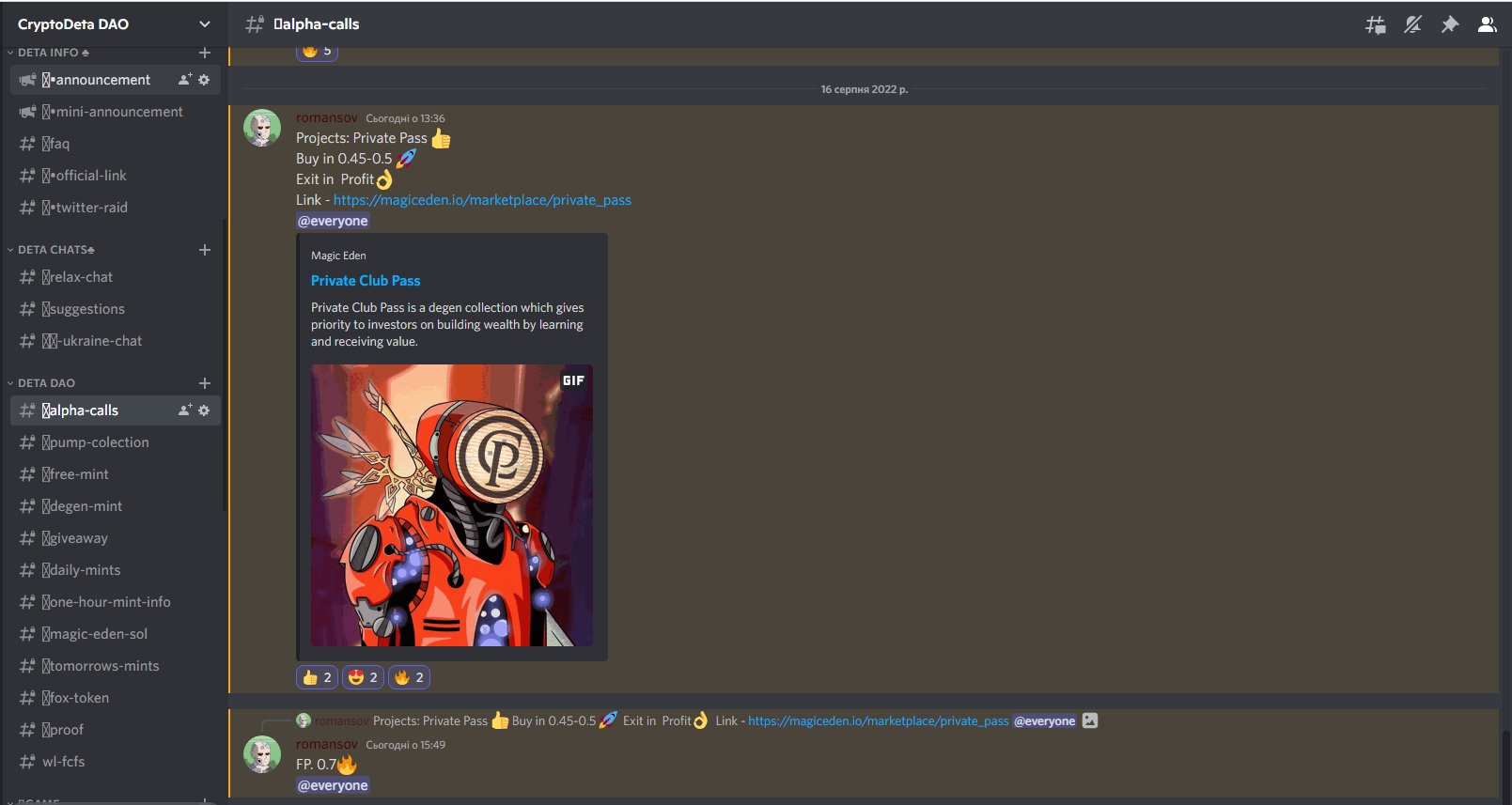Toggle notification settings bell icon
Screen dimensions: 1512x805
click(x=1412, y=24)
